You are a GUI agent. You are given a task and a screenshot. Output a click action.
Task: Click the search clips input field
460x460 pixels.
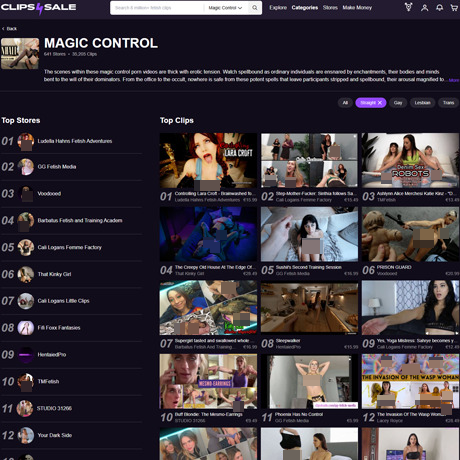[x=157, y=8]
